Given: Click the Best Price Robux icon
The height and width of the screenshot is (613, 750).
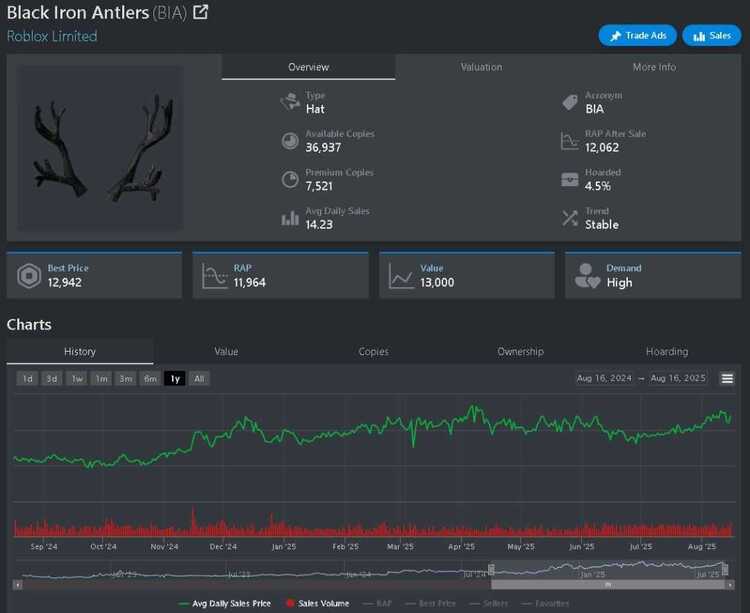Looking at the screenshot, I should [x=29, y=276].
